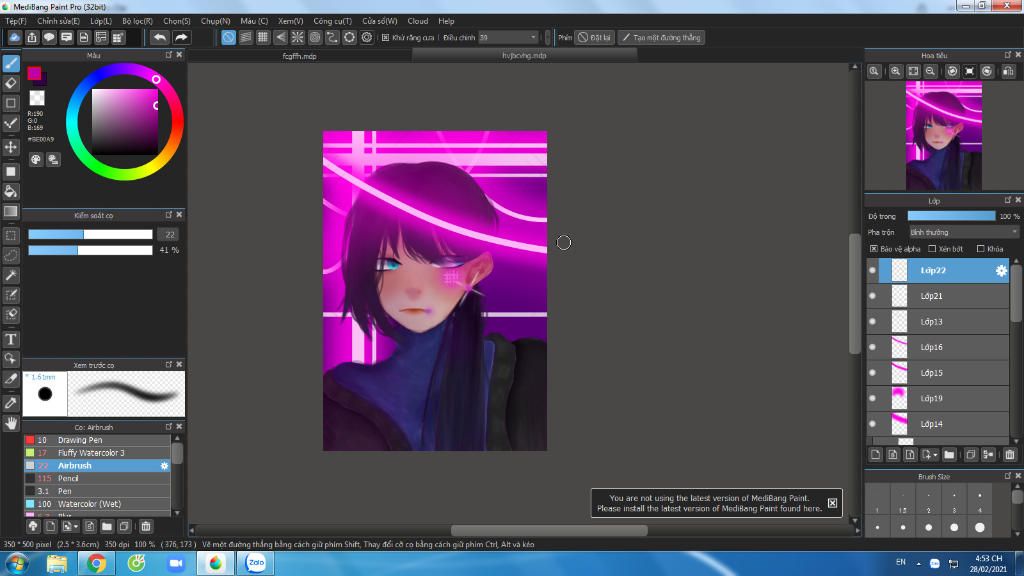Add a new layer folder

tap(949, 455)
